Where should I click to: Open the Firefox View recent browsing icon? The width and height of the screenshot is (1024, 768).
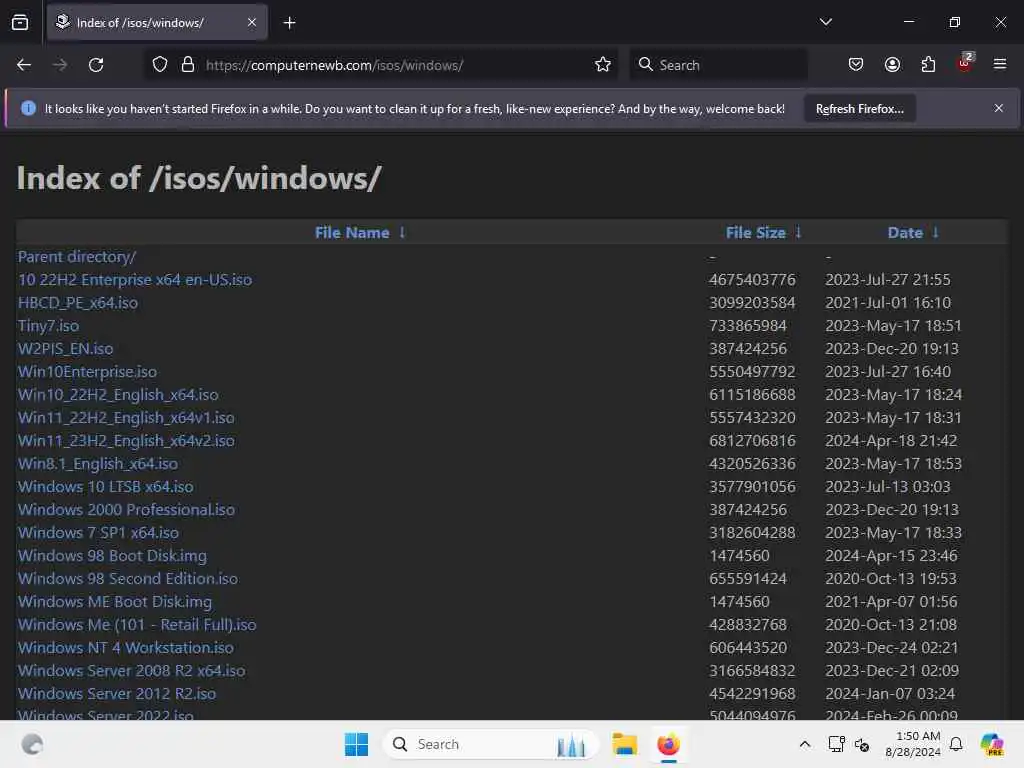click(20, 22)
